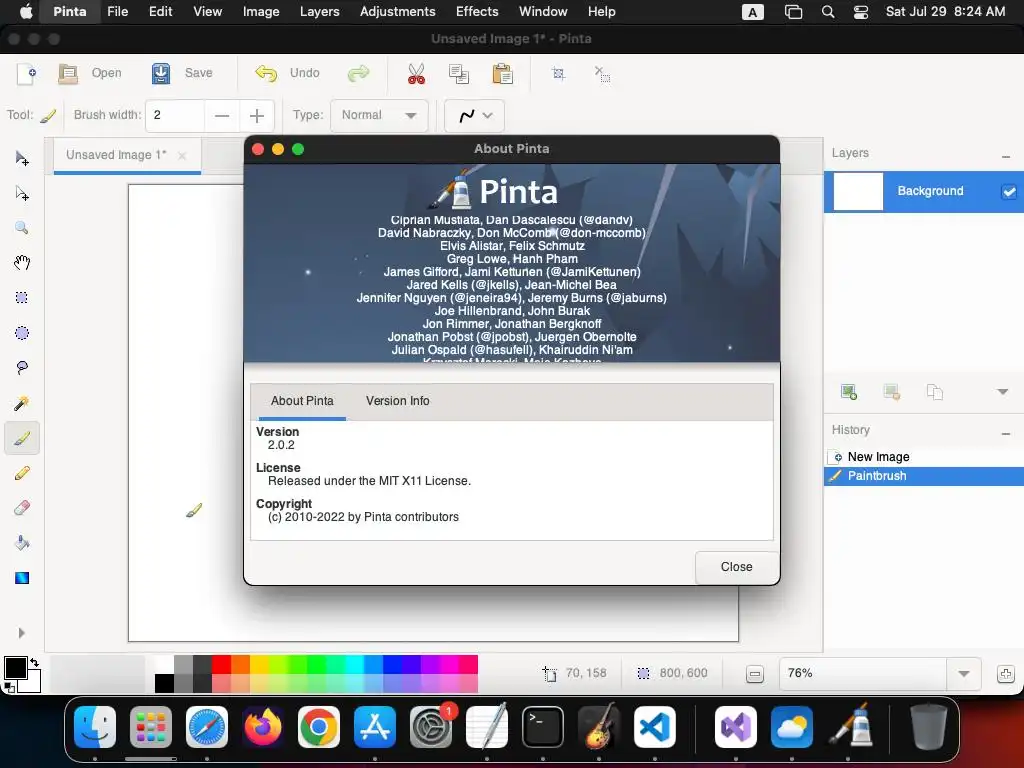Expand hidden tools arrow in toolbox
This screenshot has height=768, width=1024.
(x=22, y=633)
